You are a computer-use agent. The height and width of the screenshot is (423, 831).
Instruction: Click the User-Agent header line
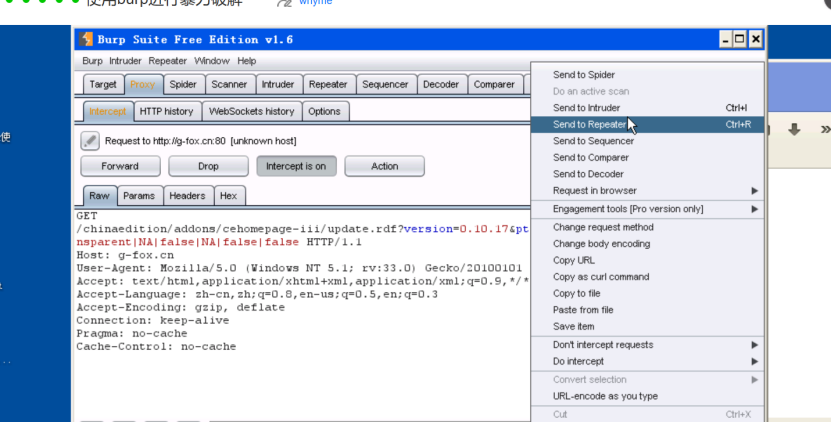[x=299, y=268]
